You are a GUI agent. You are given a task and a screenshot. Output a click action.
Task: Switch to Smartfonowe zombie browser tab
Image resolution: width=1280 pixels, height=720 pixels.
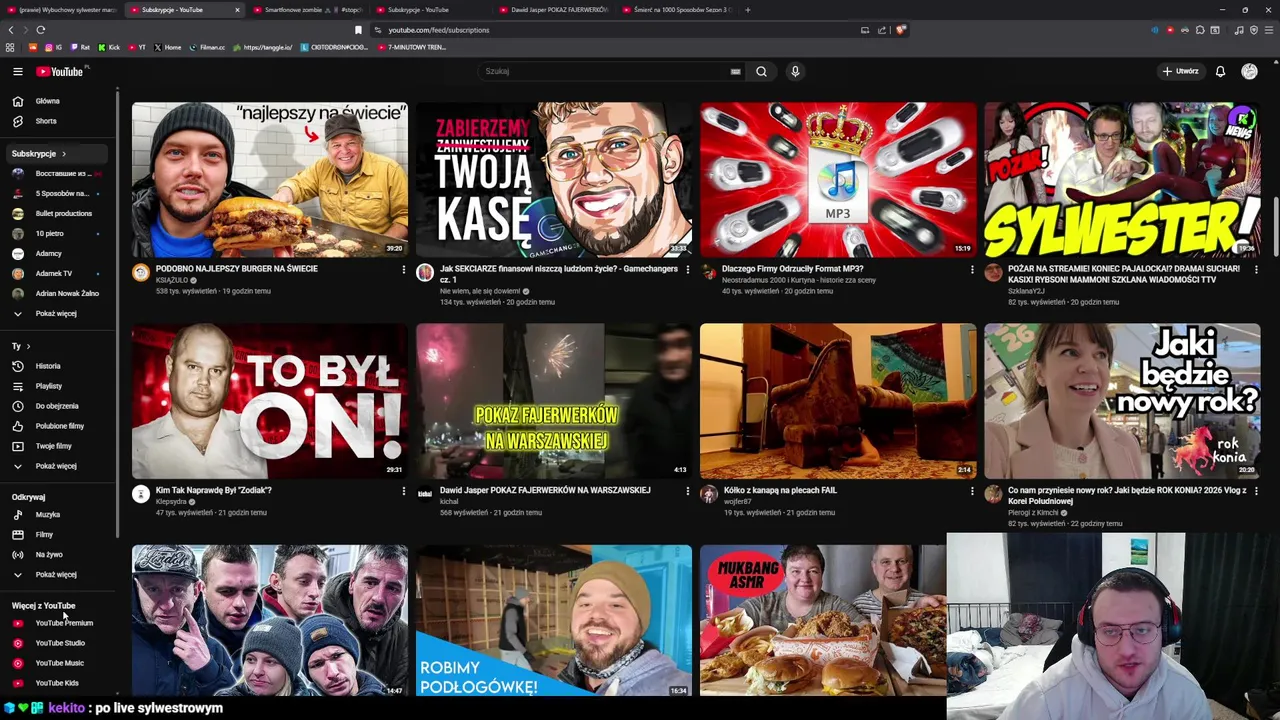pyautogui.click(x=306, y=10)
